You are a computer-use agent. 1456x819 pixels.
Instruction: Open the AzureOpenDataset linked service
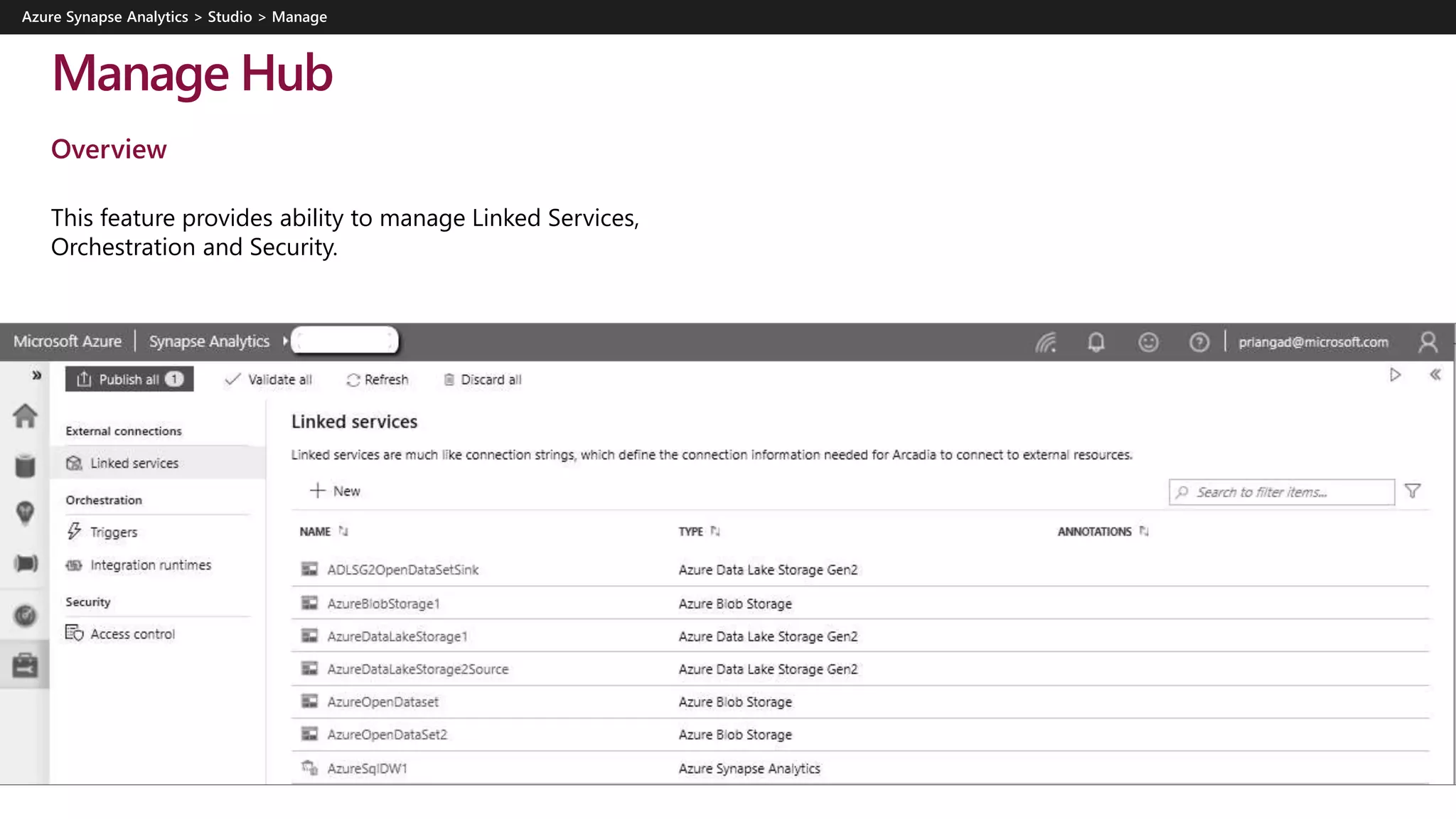(x=382, y=702)
